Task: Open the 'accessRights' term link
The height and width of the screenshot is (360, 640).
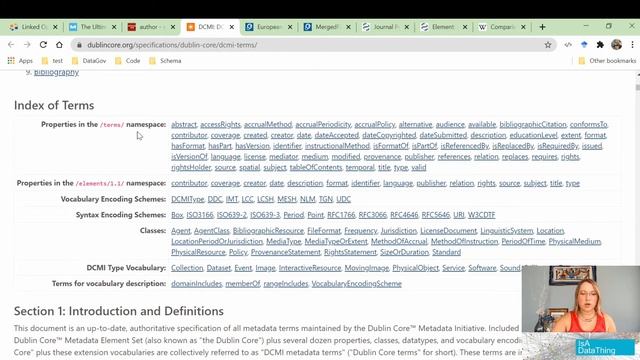Action: click(x=220, y=124)
